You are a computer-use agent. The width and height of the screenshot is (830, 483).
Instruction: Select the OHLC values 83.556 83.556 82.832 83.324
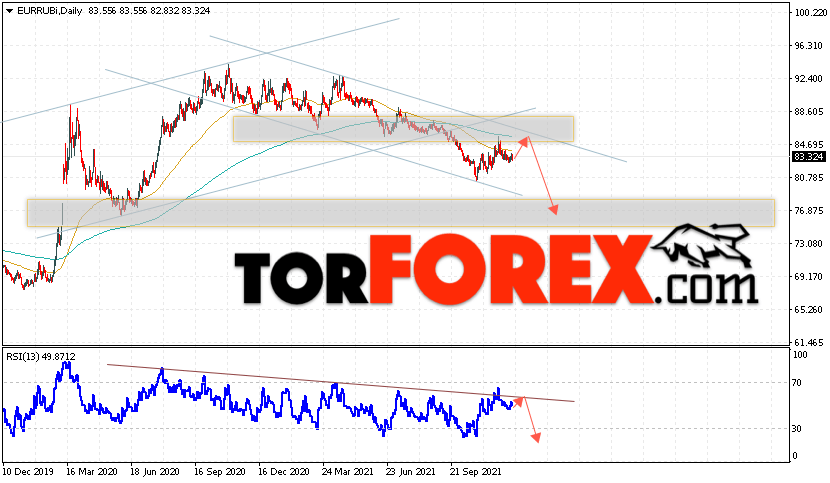click(149, 11)
